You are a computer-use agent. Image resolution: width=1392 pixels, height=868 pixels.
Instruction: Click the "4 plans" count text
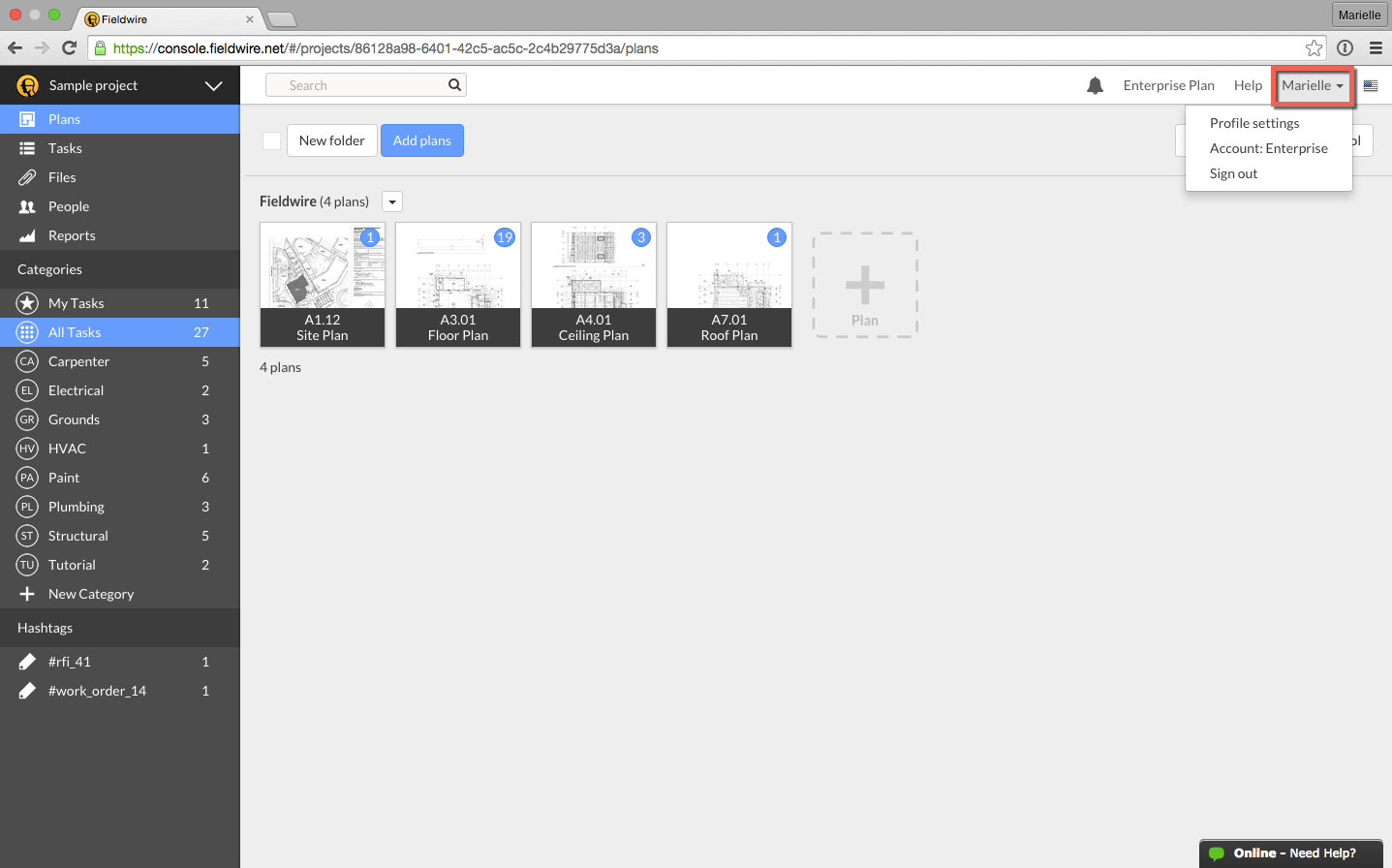[280, 367]
